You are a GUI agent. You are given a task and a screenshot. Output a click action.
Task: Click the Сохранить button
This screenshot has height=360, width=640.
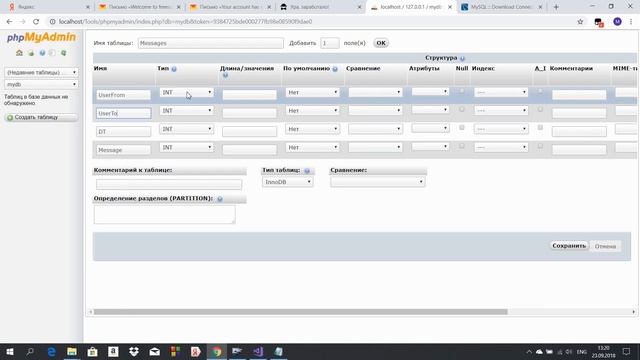(x=569, y=246)
